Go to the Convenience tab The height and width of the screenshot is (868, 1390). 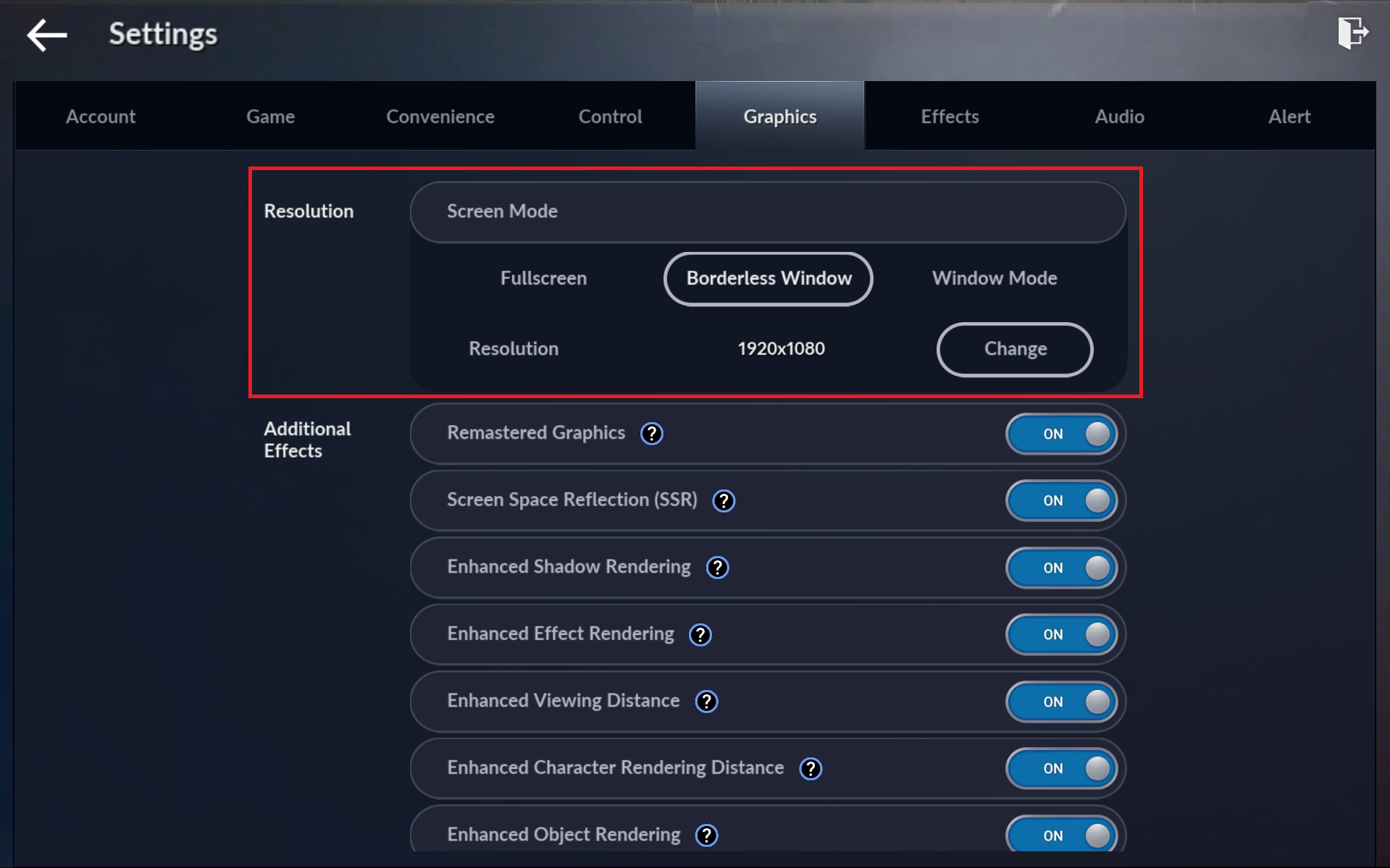click(440, 117)
